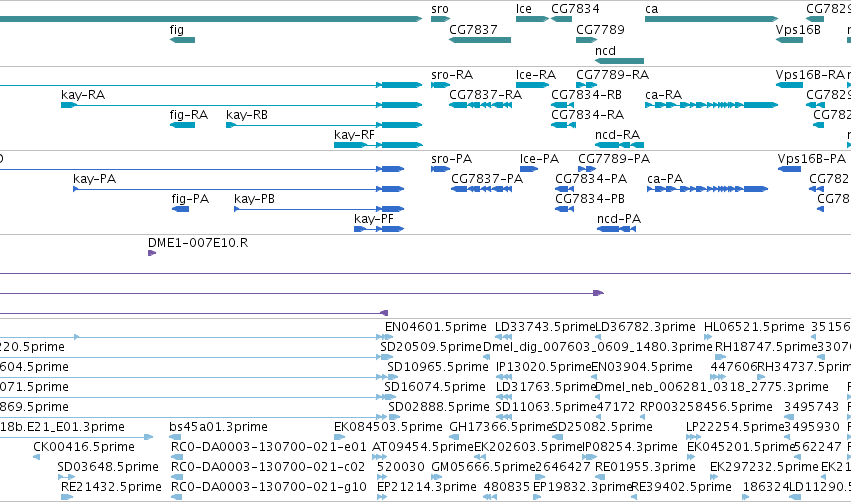The image size is (851, 502).
Task: Click the ncd gene label
Action: 605,51
